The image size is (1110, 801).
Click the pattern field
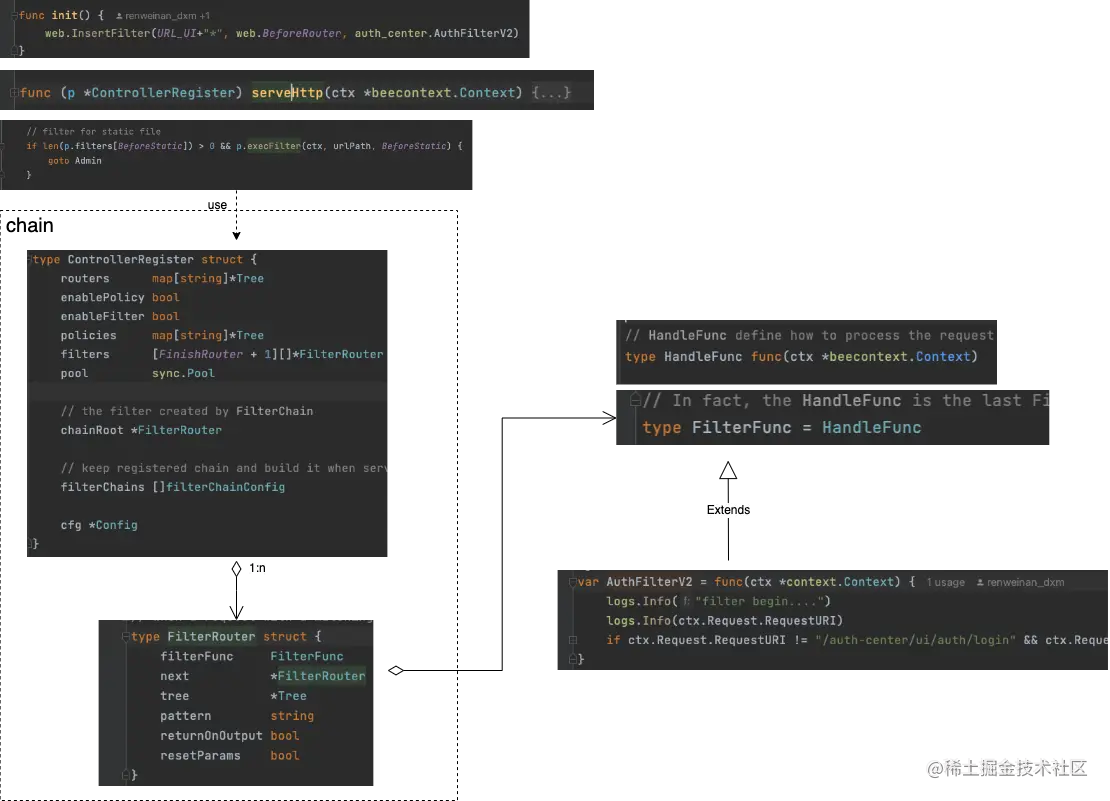tap(185, 715)
